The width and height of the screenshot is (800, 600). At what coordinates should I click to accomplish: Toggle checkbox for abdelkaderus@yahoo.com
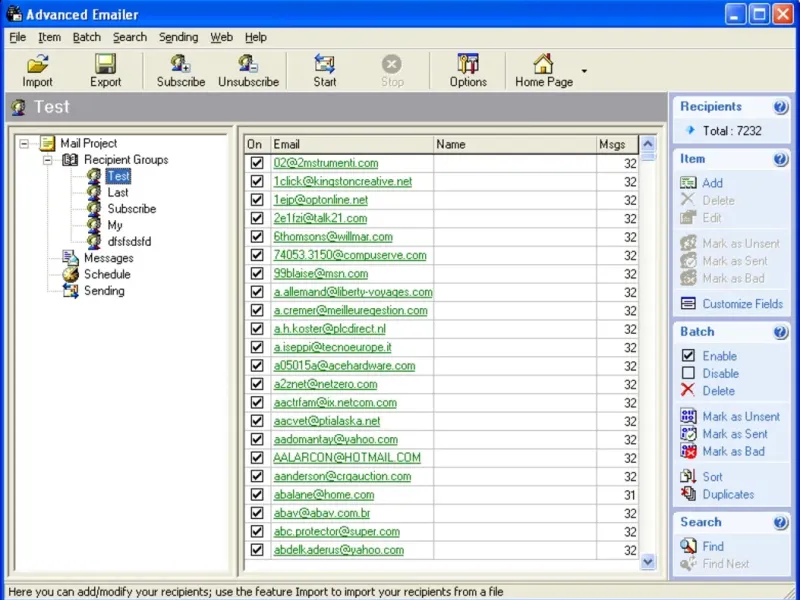257,550
